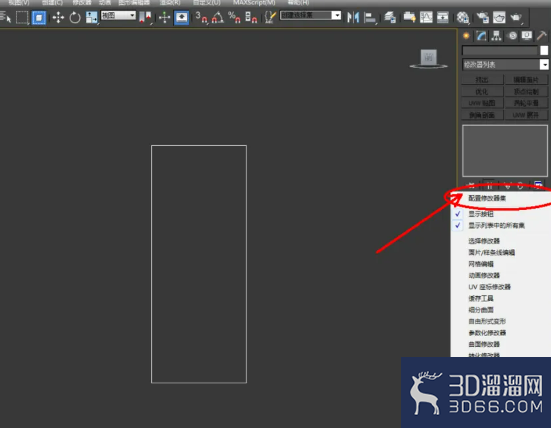Viewport: 551px width, 428px height.
Task: Activate the Select and Rotate tool
Action: pos(74,17)
